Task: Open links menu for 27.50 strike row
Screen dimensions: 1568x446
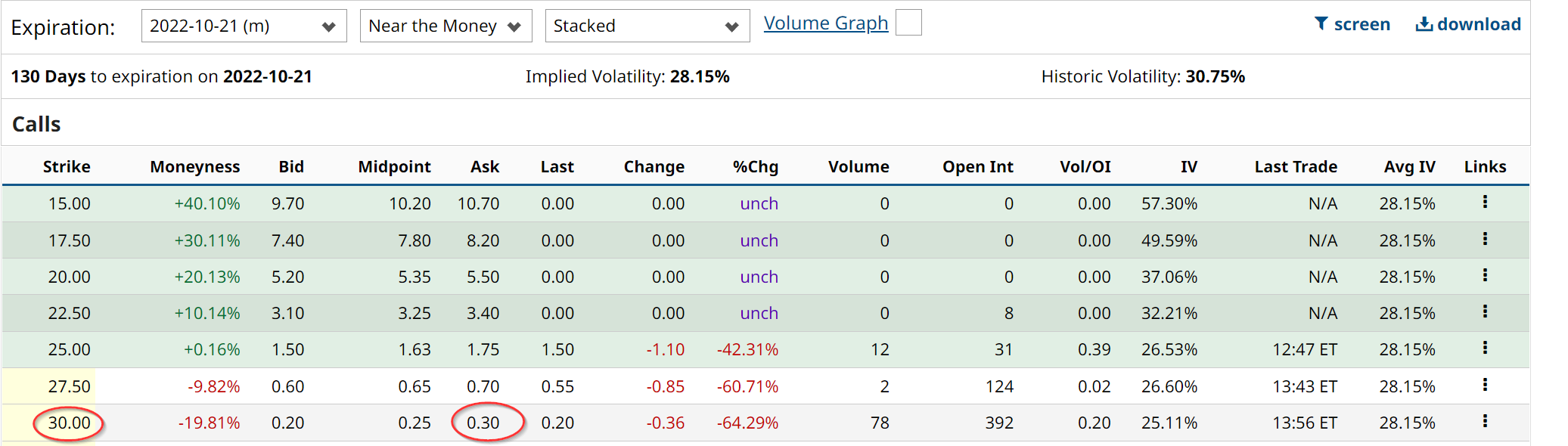Action: click(x=1485, y=385)
